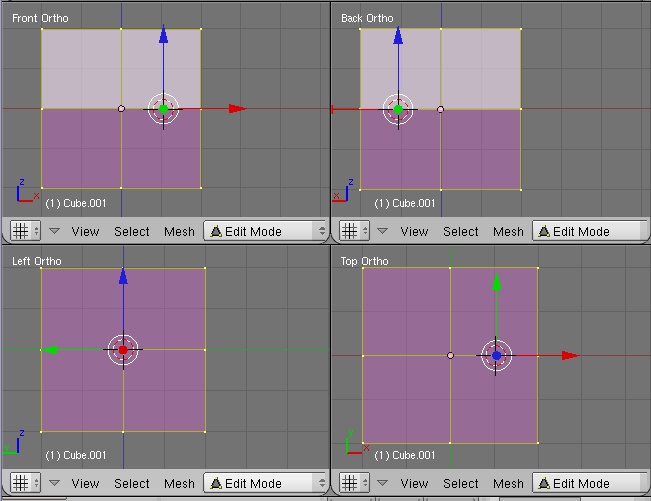Screen dimensions: 651x501
Task: Collapse header menus triangle in Front Ortho view
Action: 54,231
